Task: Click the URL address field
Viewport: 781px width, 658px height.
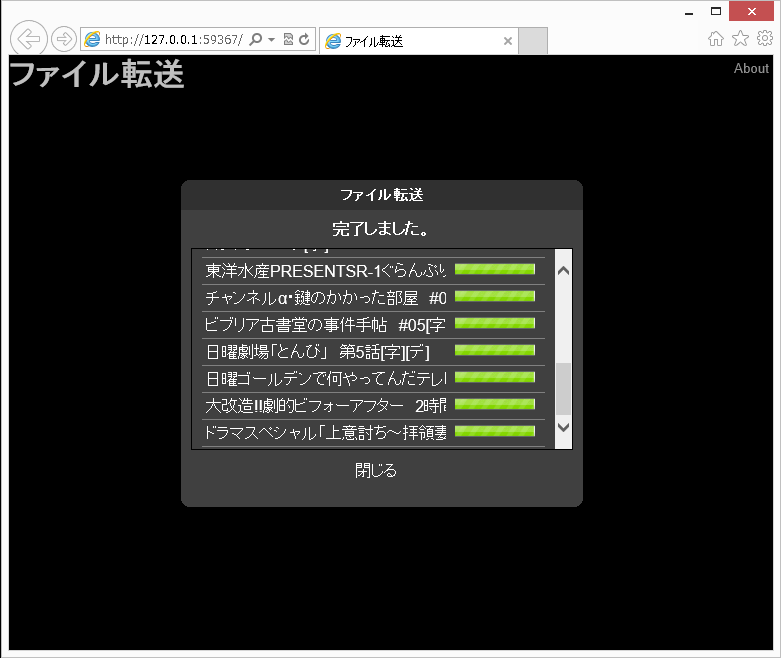Action: coord(172,40)
